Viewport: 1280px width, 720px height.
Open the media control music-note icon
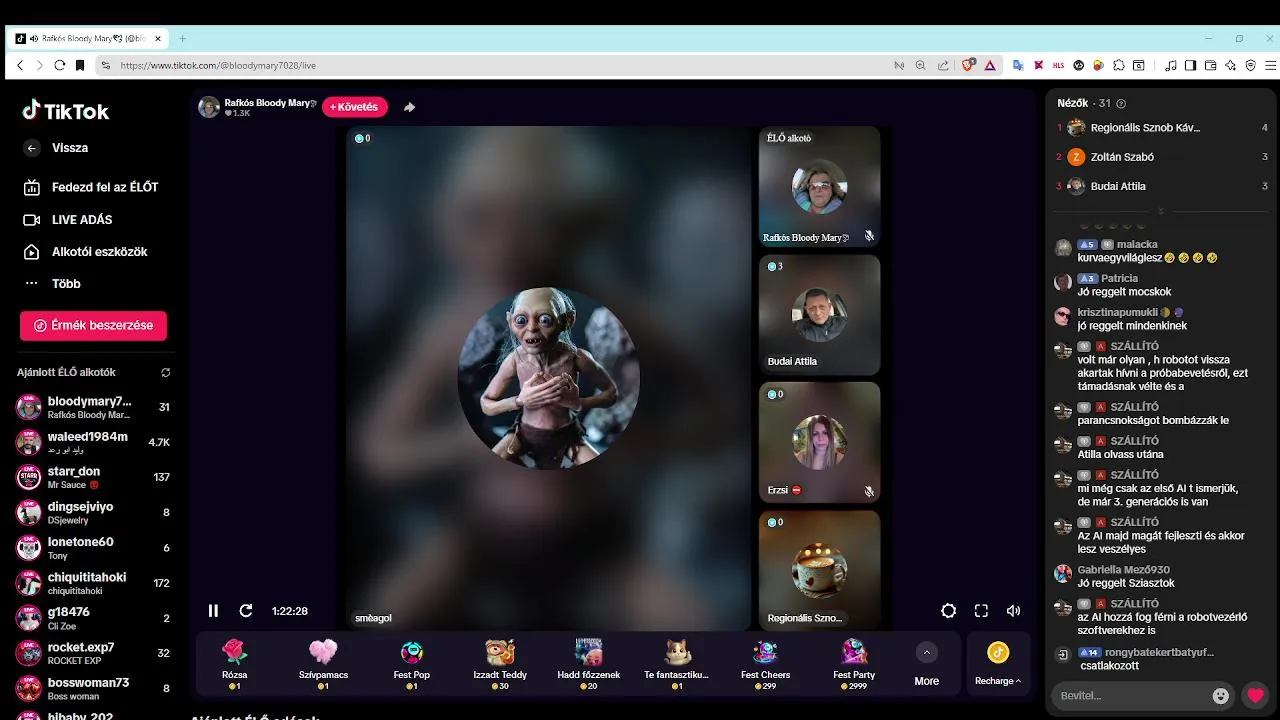click(1171, 65)
